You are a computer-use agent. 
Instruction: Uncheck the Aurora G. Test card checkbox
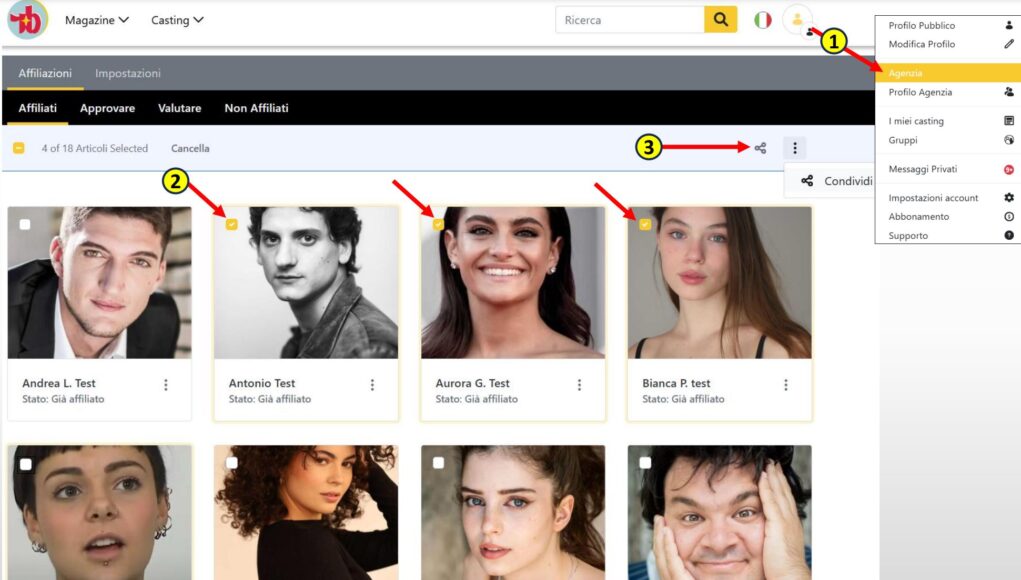tap(438, 225)
